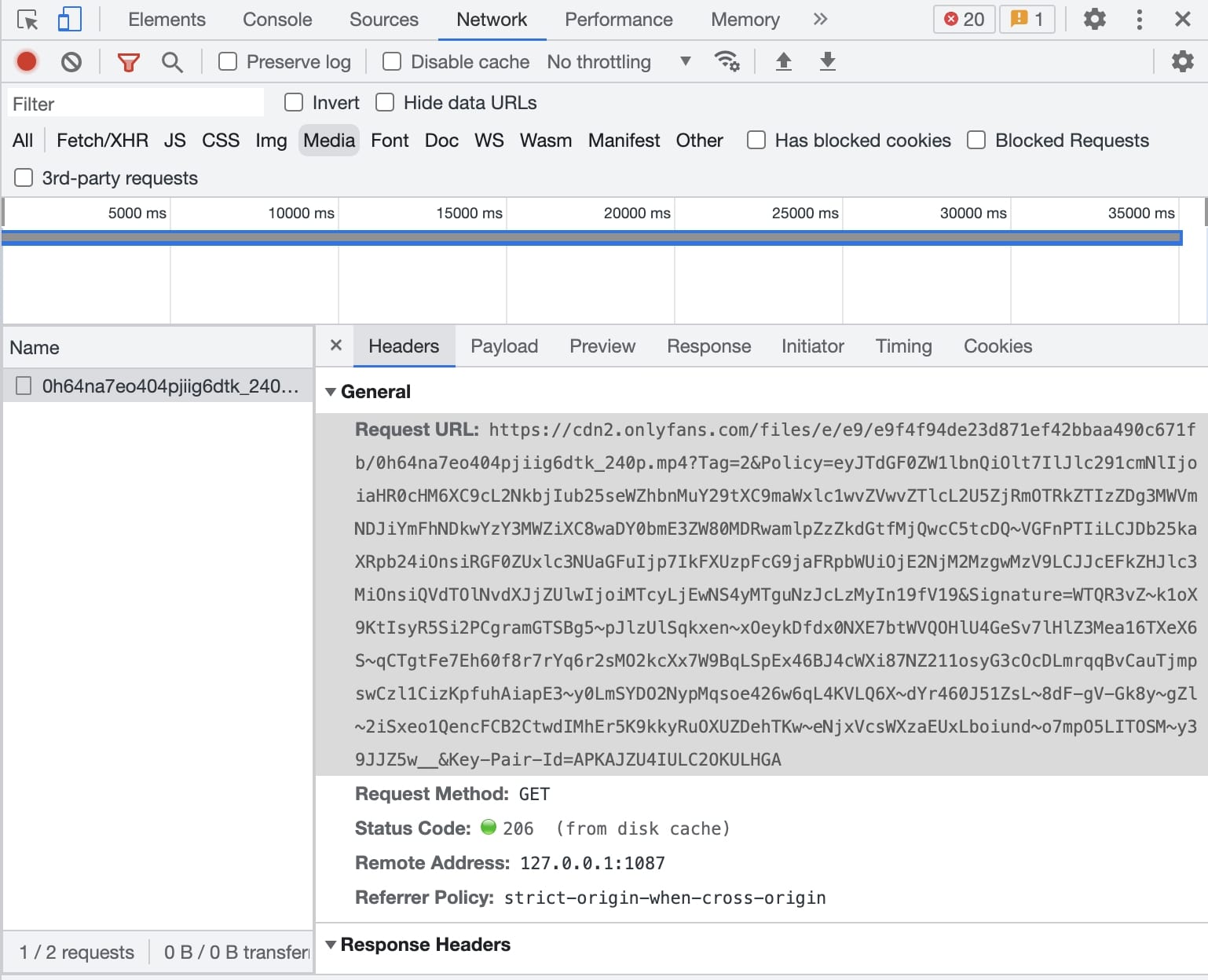Filter requests by Fetch/XHR type

tap(102, 141)
